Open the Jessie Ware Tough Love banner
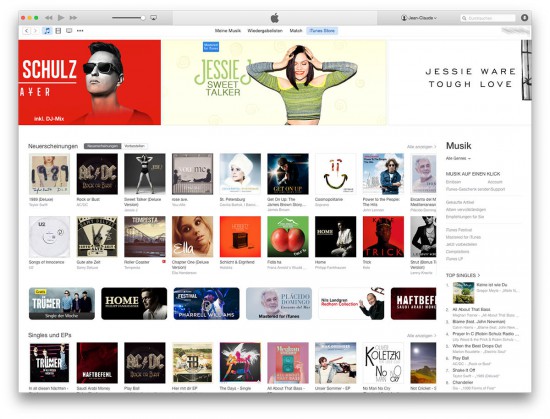Screen dimensions: 550x419 (x=460, y=82)
